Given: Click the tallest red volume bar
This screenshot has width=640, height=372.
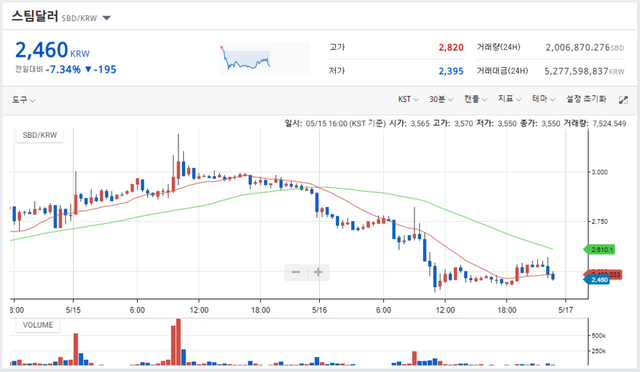Looking at the screenshot, I should point(178,342).
